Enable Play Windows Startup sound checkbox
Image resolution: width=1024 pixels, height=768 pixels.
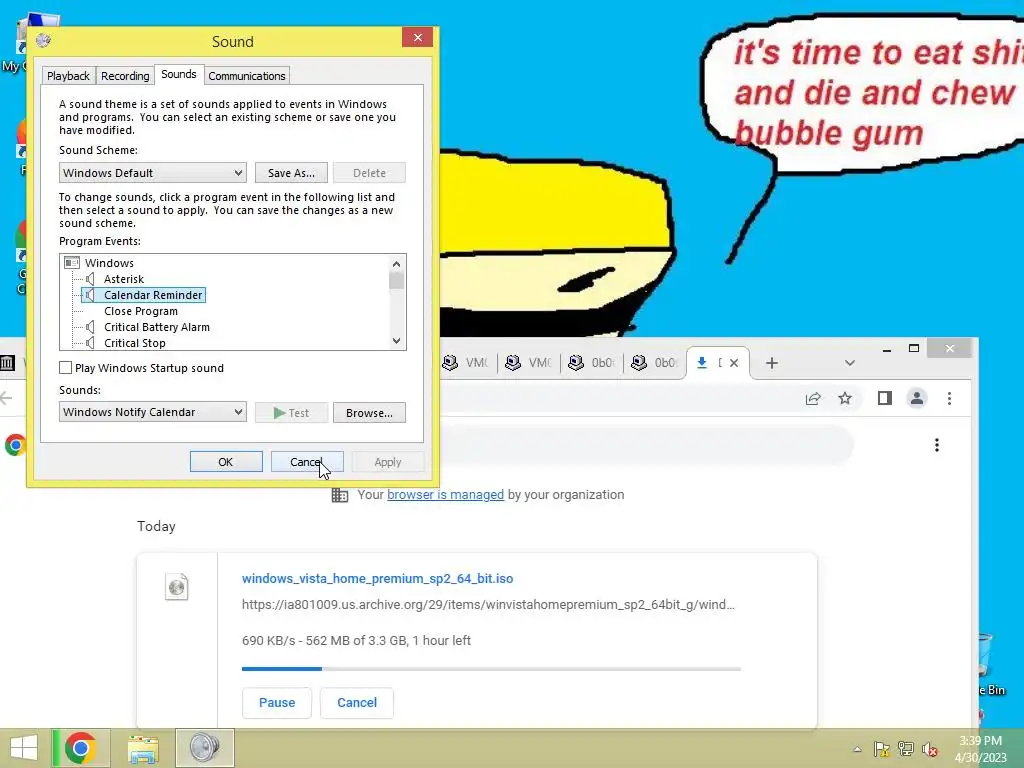(x=65, y=368)
